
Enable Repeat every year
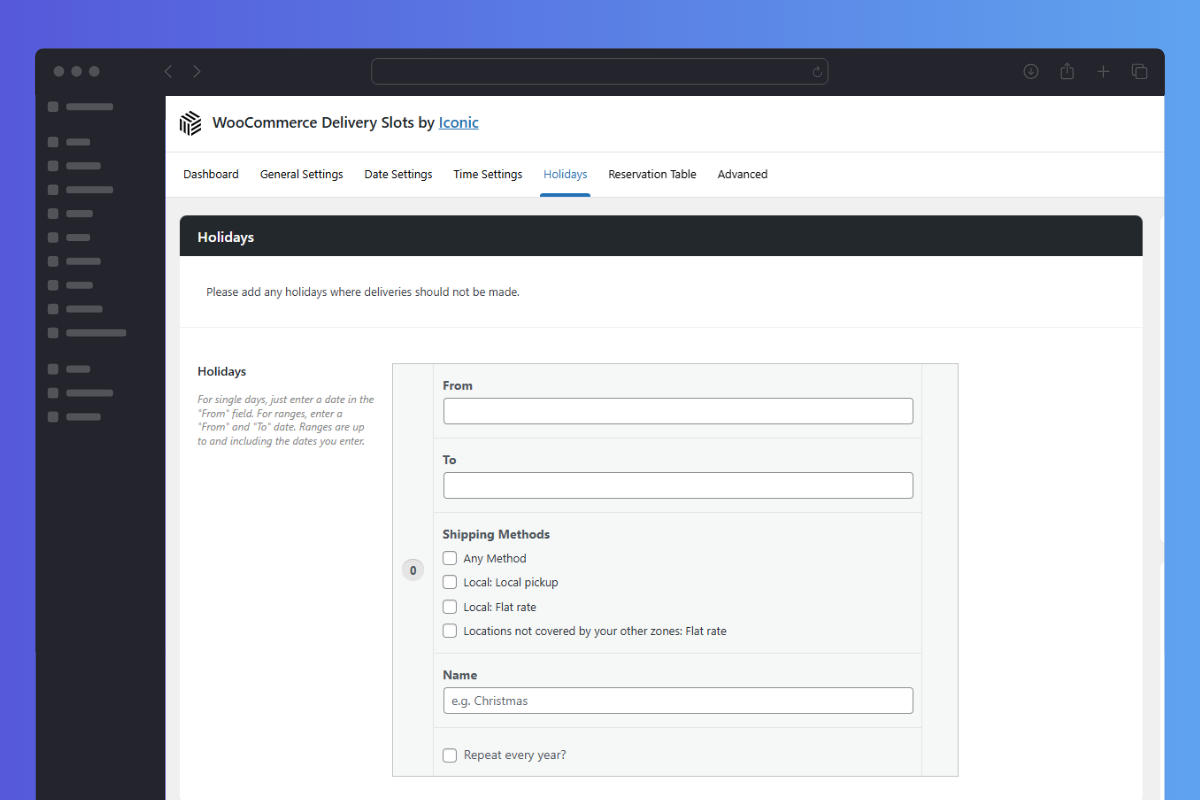click(449, 755)
